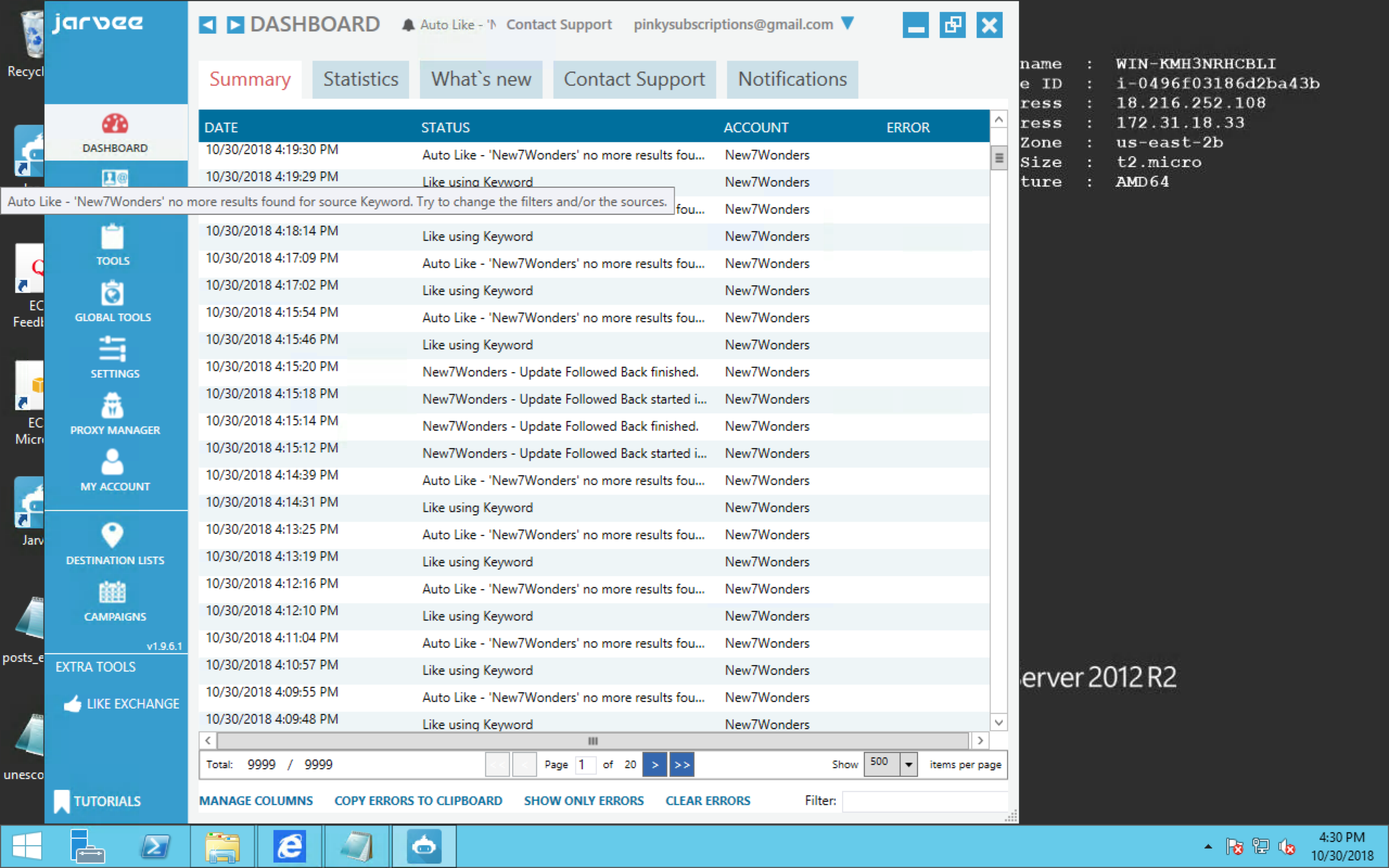The height and width of the screenshot is (868, 1389).
Task: Click the Filter input field
Action: [x=925, y=801]
